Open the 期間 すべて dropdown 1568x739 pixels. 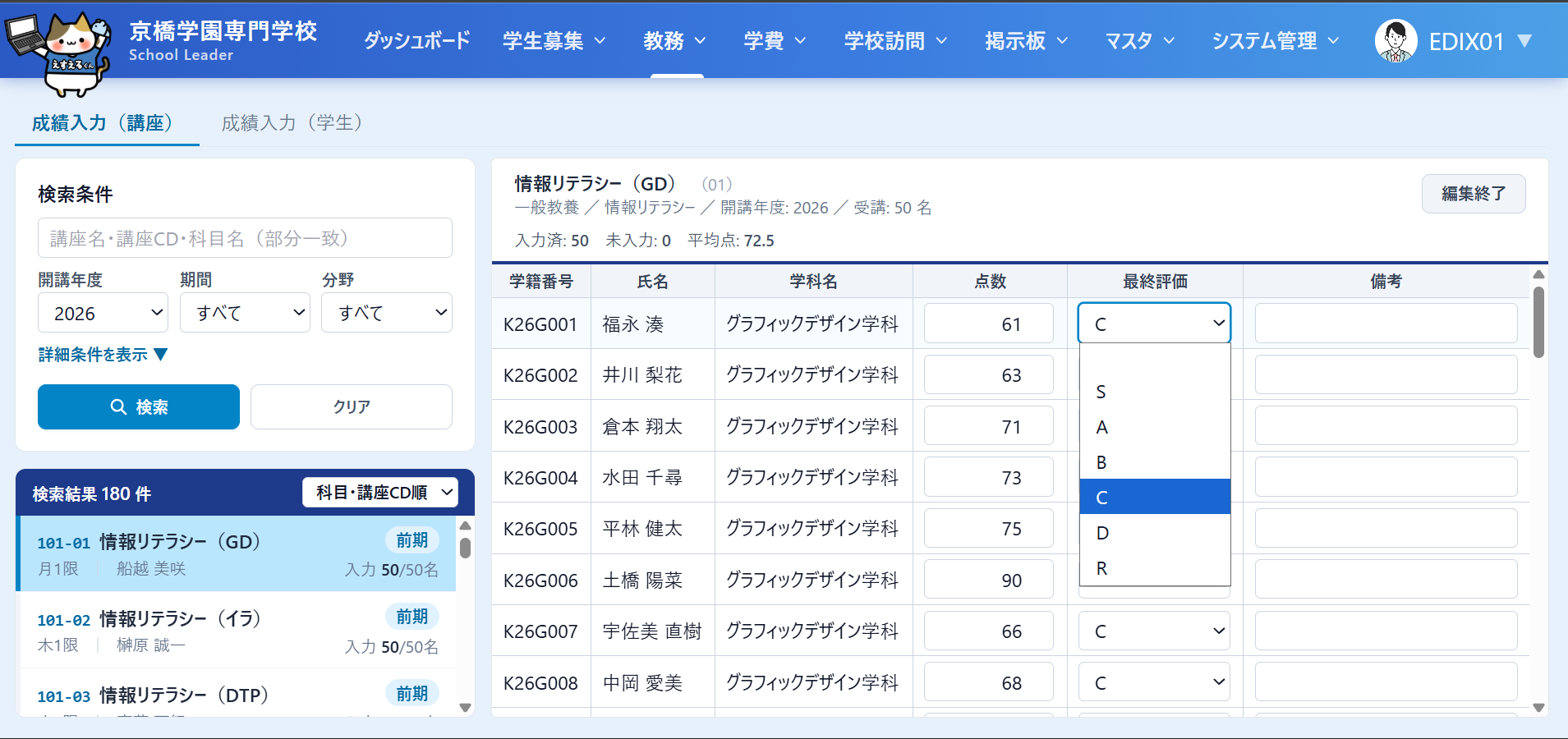[245, 313]
